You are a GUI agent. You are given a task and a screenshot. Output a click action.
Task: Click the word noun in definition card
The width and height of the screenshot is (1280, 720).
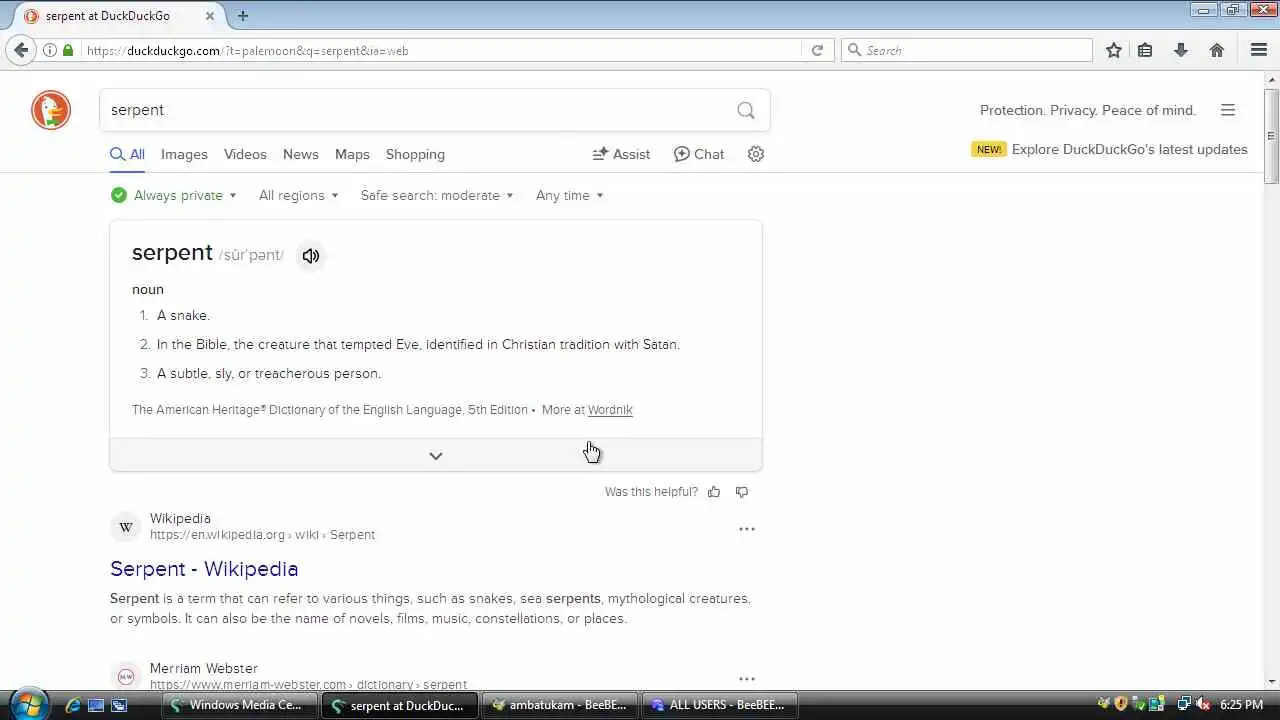(x=148, y=289)
